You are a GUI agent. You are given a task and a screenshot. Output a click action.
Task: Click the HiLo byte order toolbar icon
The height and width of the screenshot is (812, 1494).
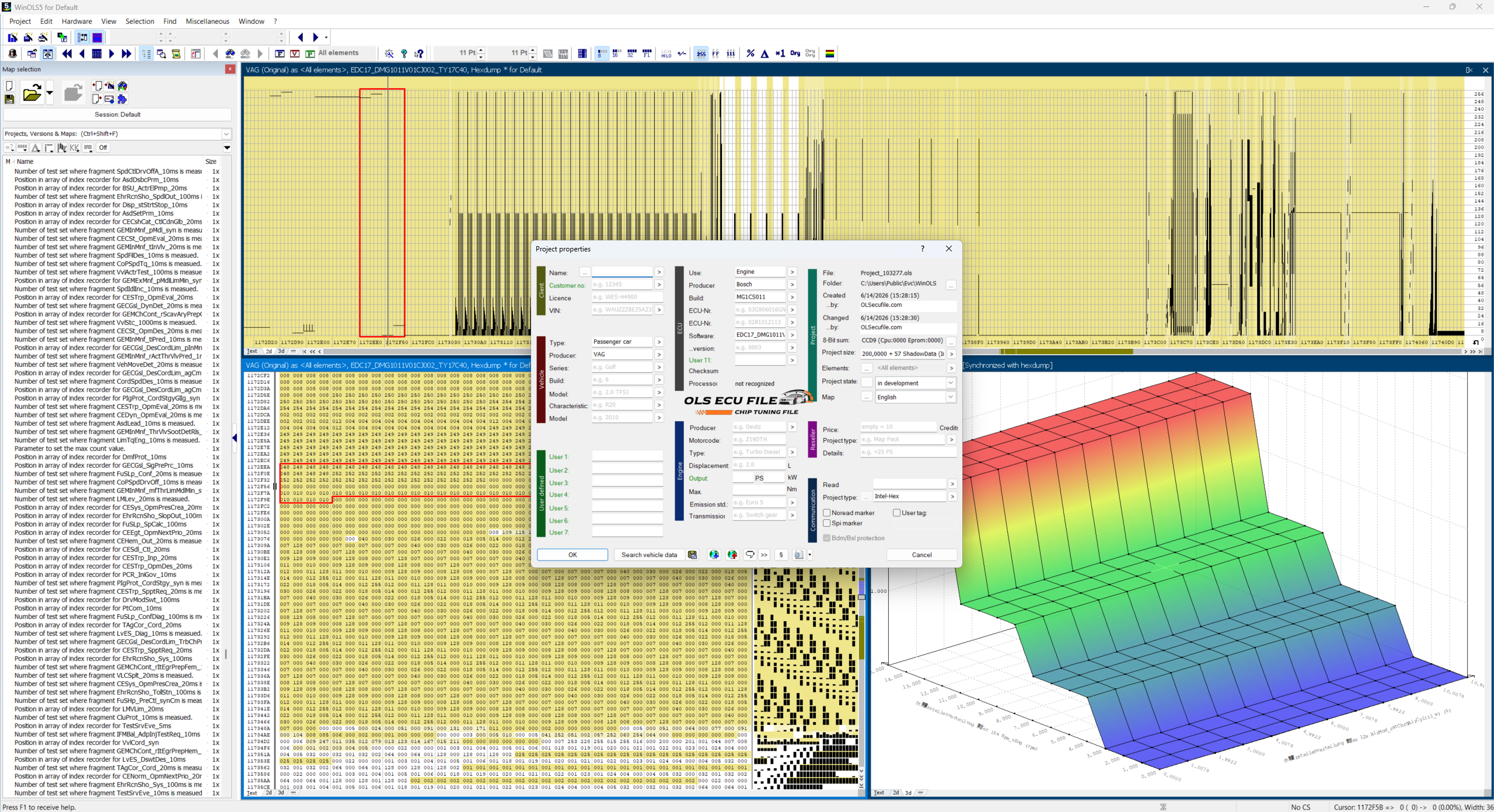pyautogui.click(x=666, y=54)
